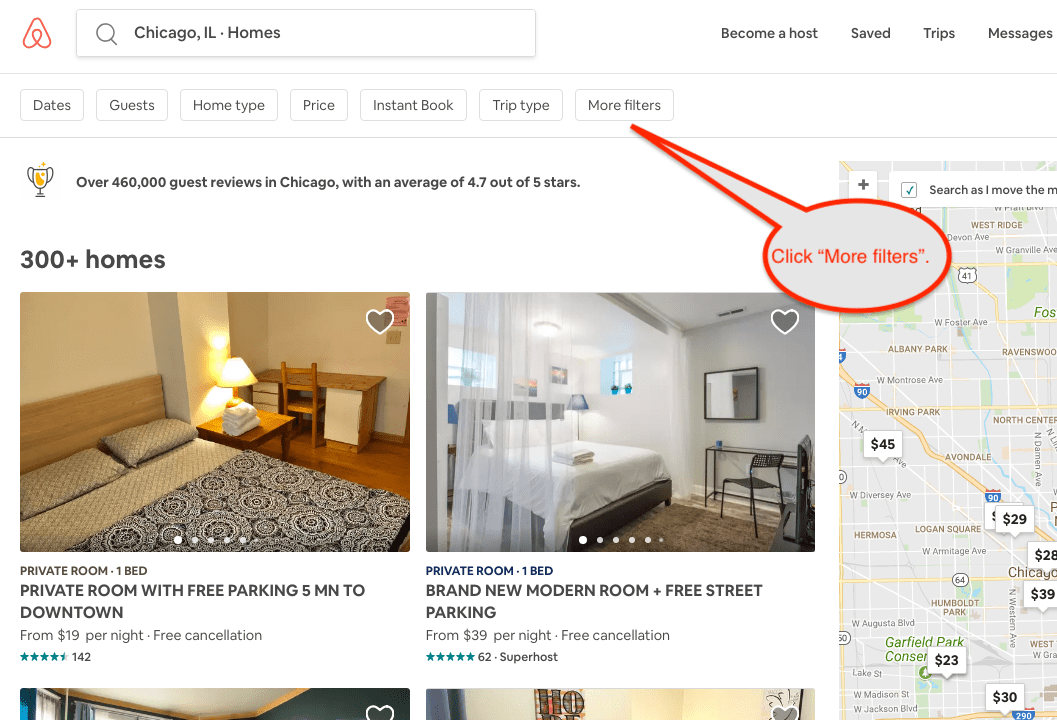
Task: Open listing titled Brand New Modern Room
Action: click(594, 601)
